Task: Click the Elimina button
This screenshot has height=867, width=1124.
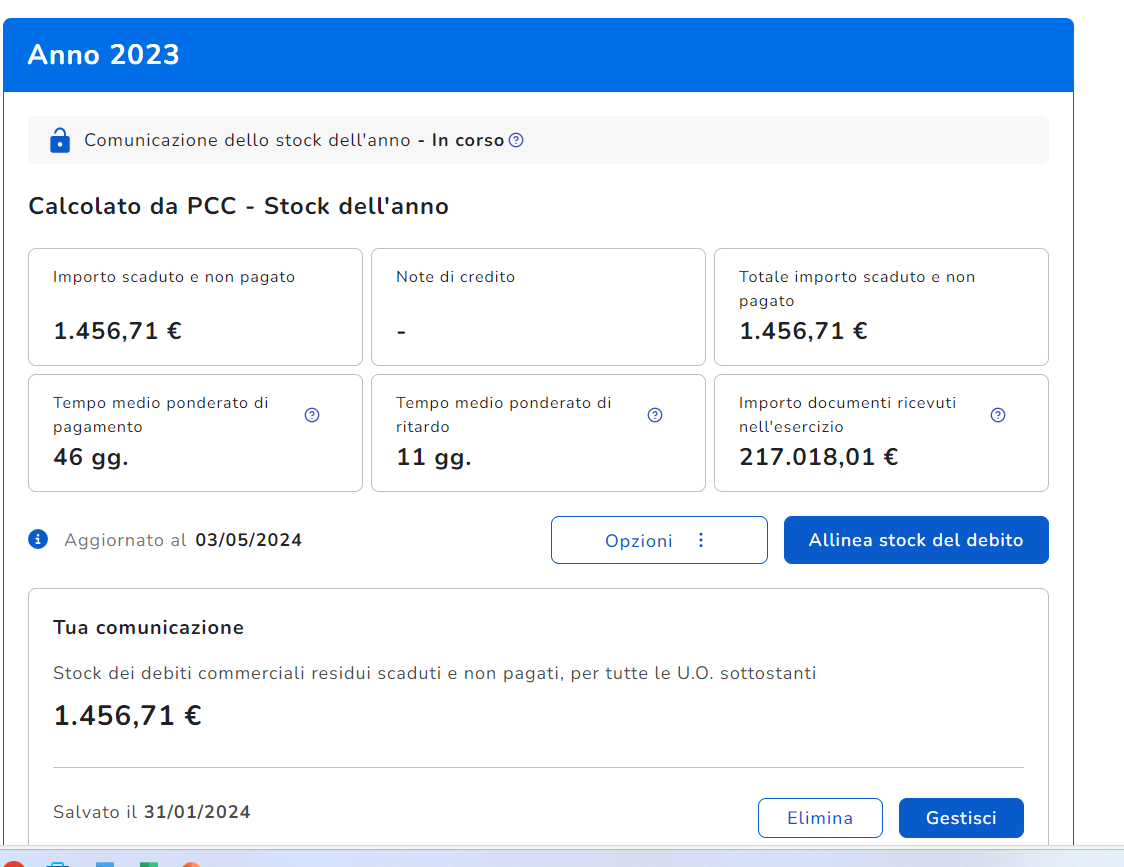Action: 820,818
